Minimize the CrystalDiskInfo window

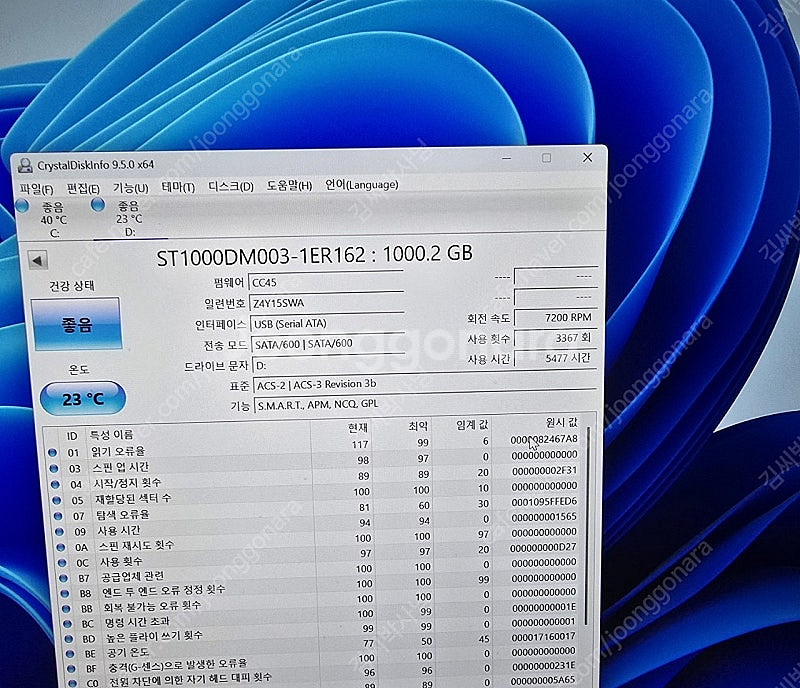(x=506, y=158)
